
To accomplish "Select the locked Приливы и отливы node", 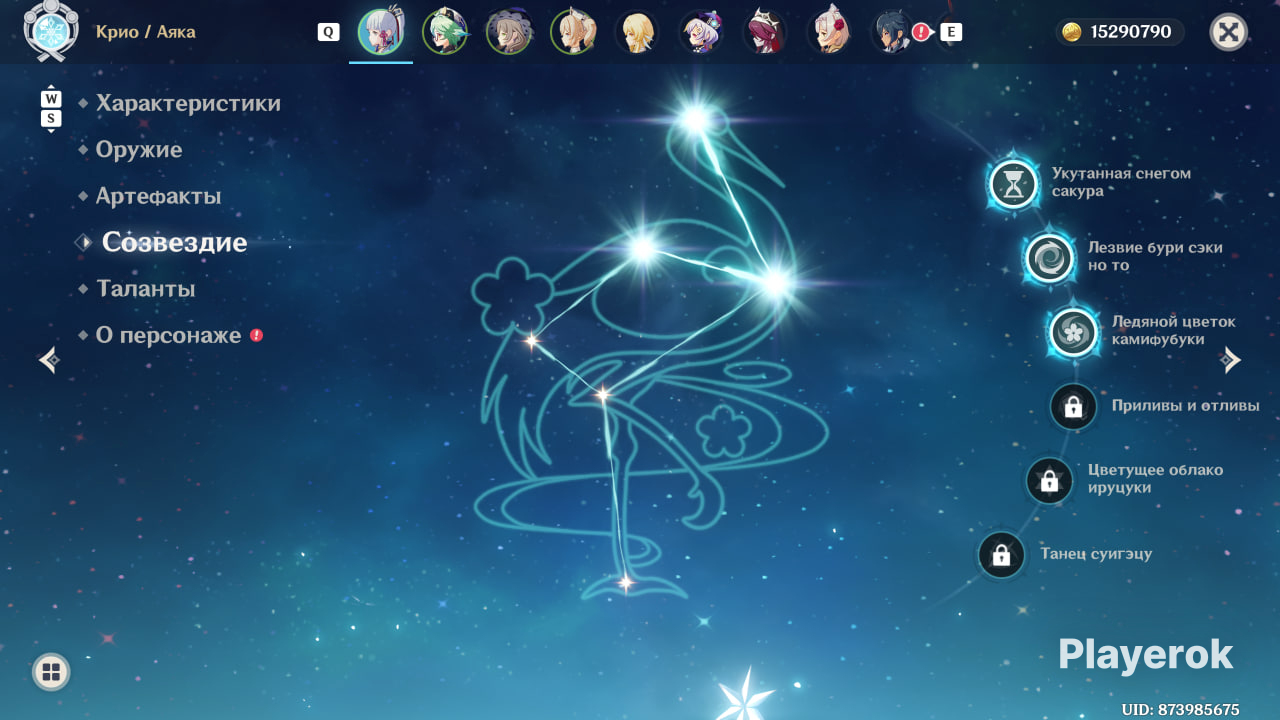I will coord(1073,407).
